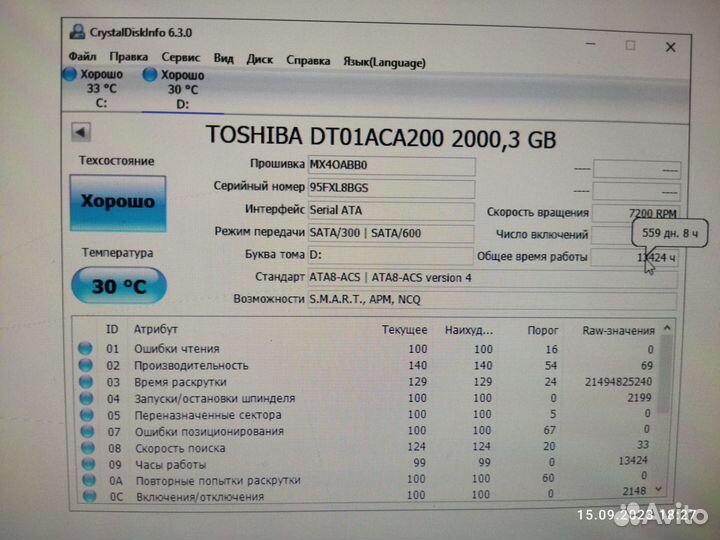Open the Сервис menu
Viewport: 720px width, 540px height.
pyautogui.click(x=180, y=57)
